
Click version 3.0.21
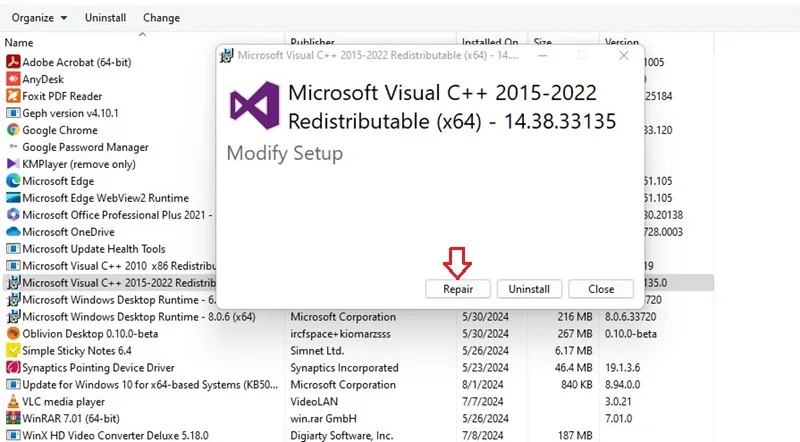click(x=618, y=402)
